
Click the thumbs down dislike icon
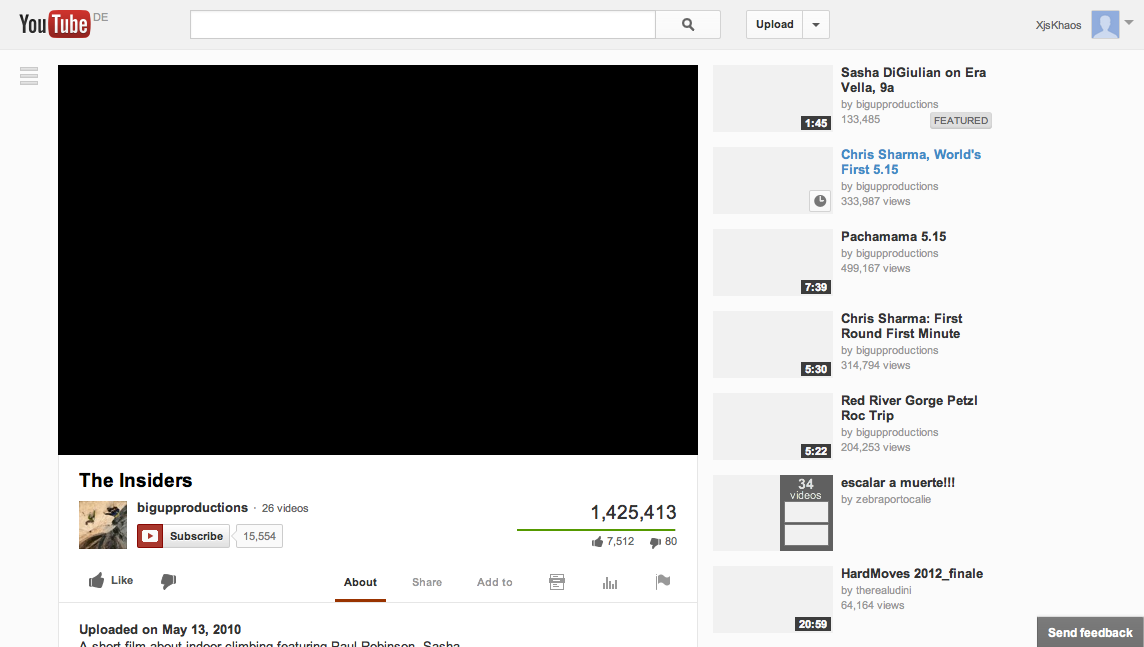[169, 581]
